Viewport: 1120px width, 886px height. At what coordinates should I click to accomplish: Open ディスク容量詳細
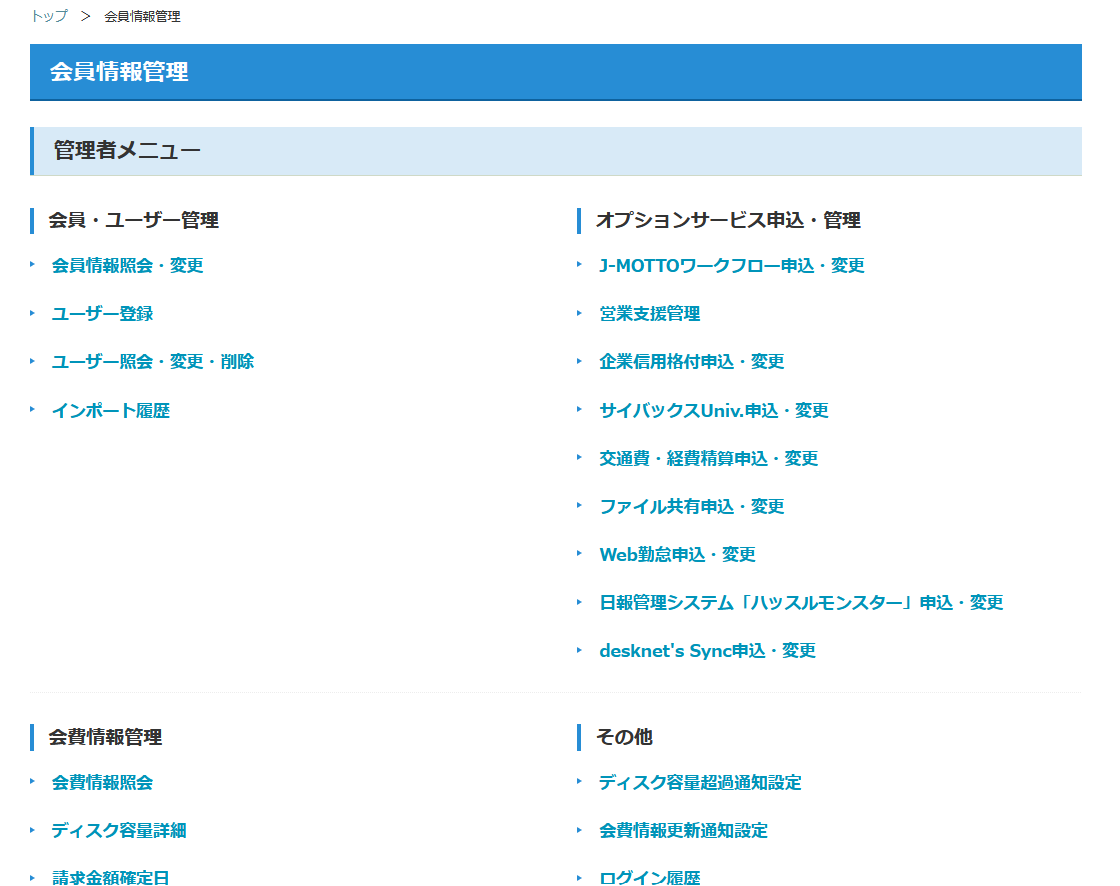coord(119,831)
